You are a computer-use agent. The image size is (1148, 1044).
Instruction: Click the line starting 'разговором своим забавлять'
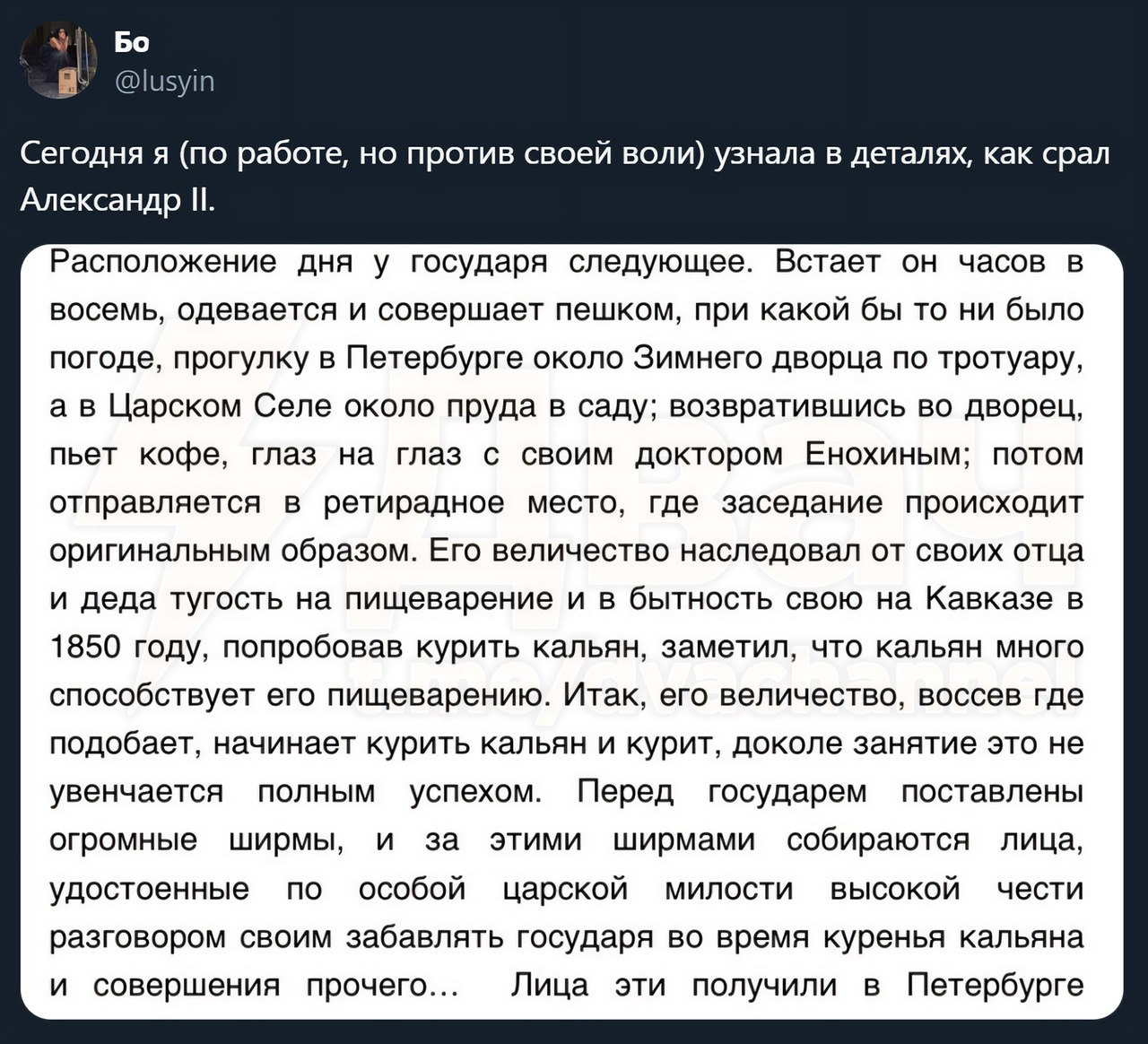567,937
